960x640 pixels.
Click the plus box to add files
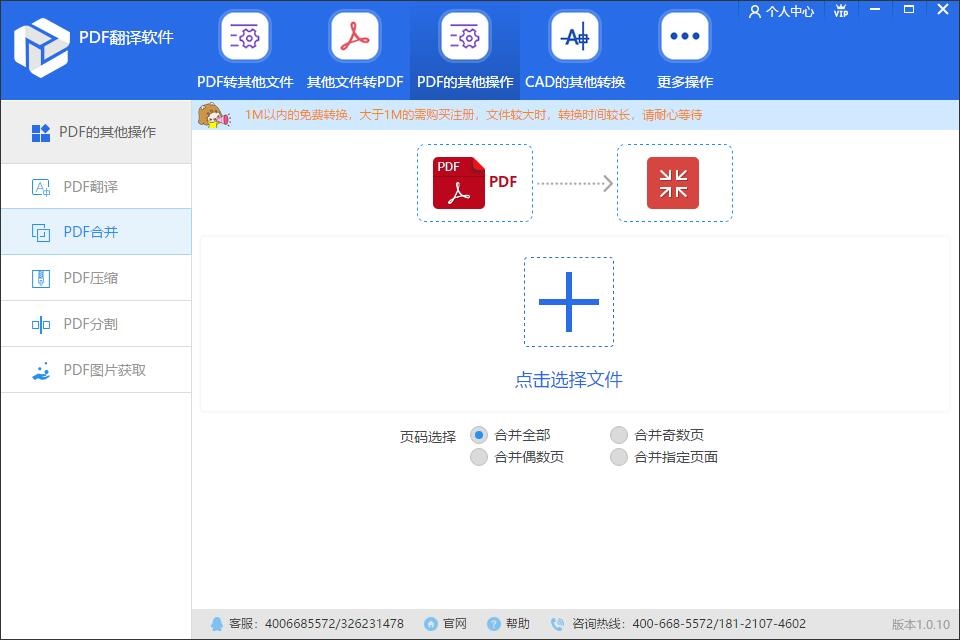568,302
